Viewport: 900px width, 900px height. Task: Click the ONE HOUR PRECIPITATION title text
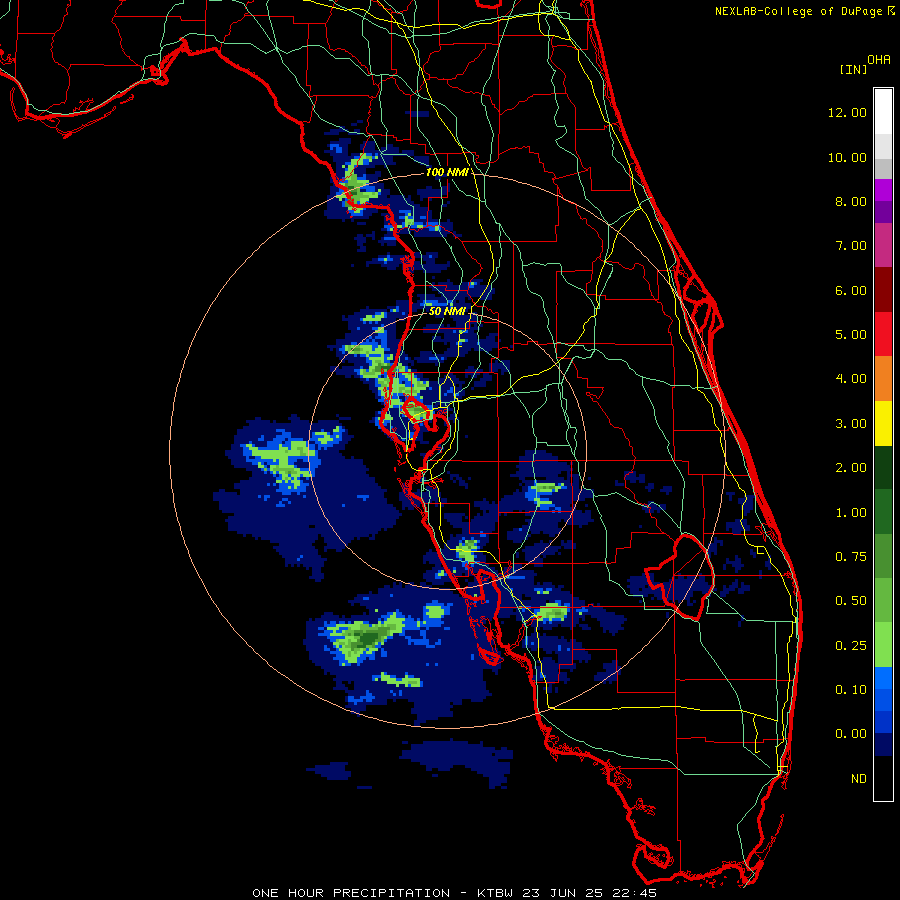pyautogui.click(x=351, y=893)
